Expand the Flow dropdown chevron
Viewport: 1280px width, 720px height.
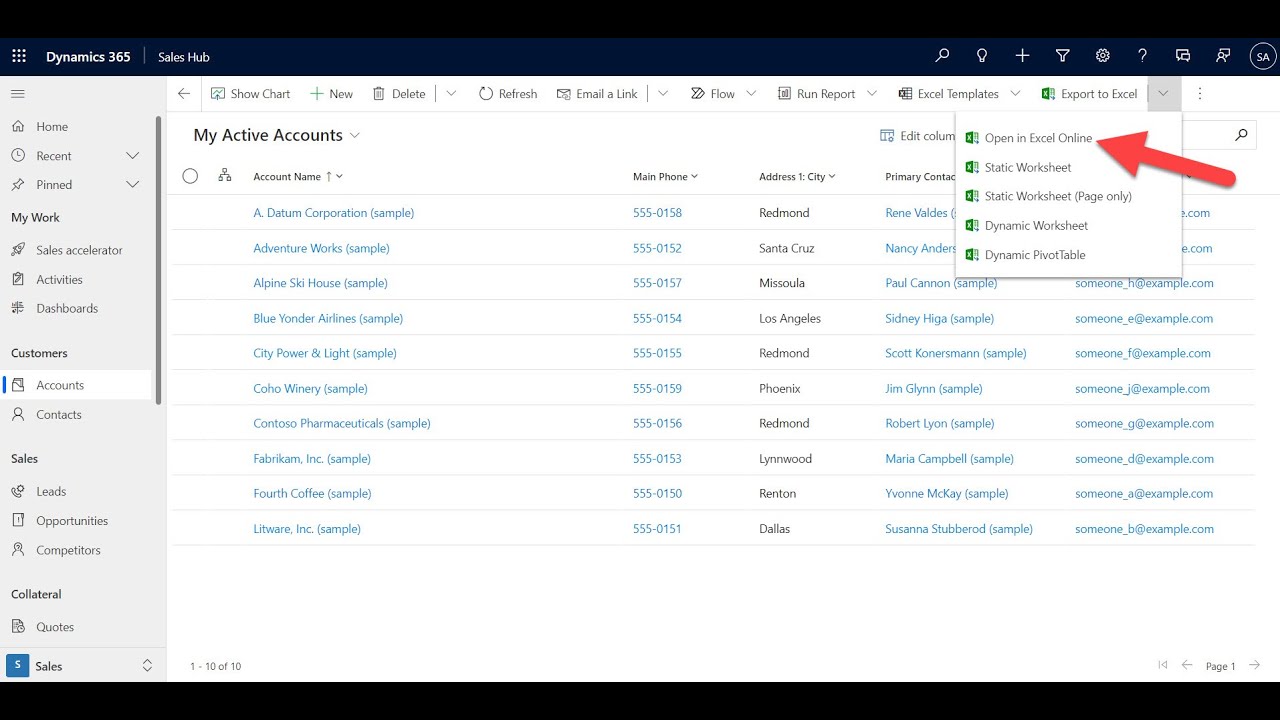(x=752, y=94)
